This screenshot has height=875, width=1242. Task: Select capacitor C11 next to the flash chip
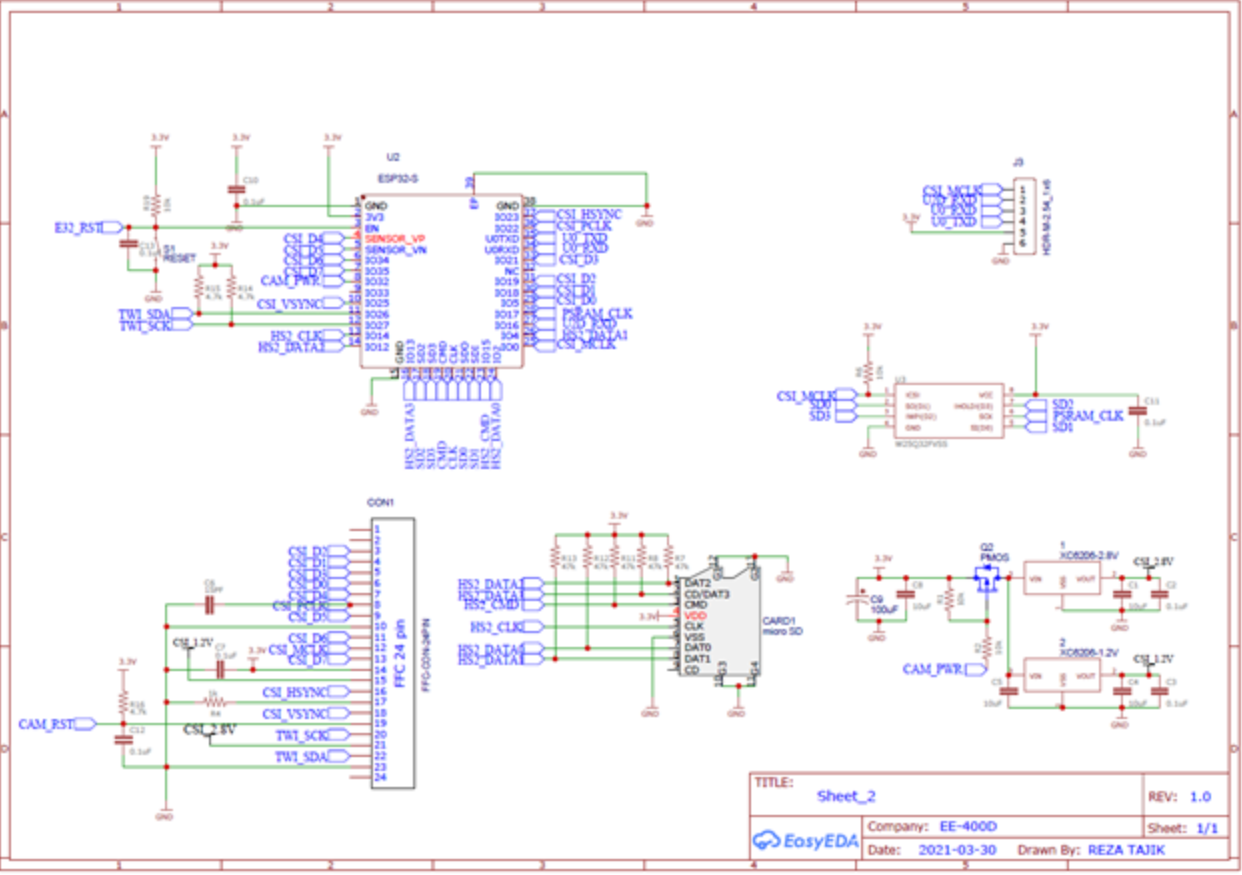(1137, 411)
